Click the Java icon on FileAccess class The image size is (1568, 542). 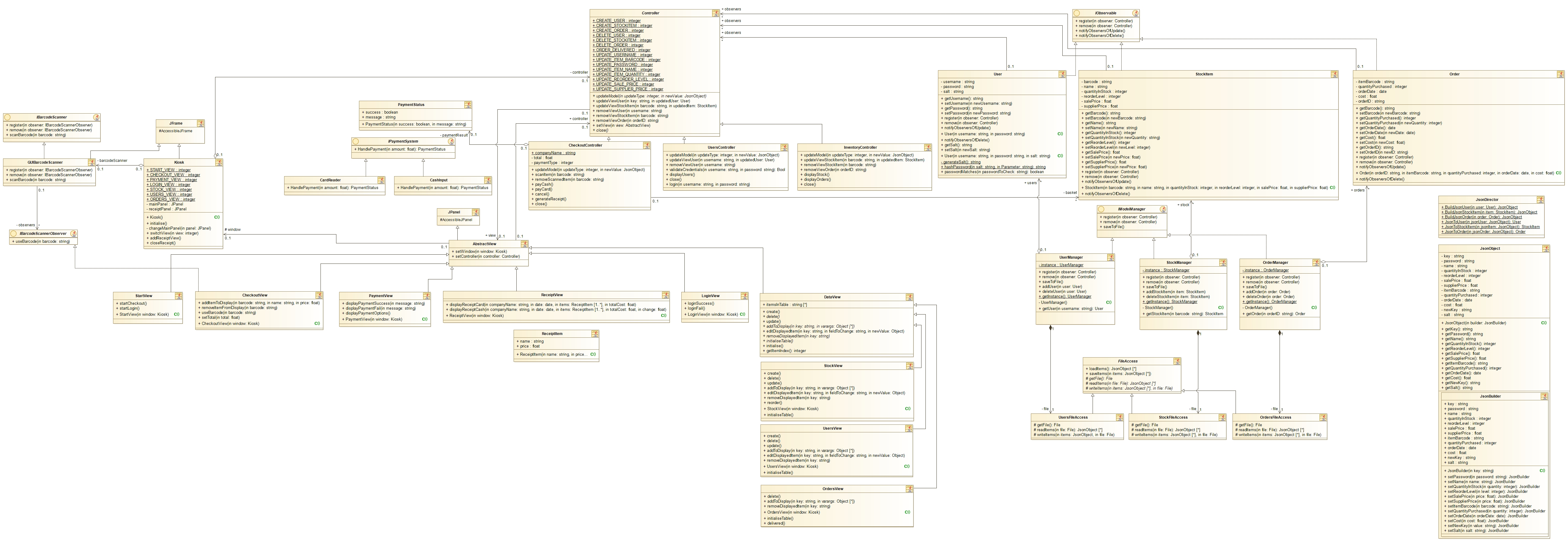(1177, 361)
